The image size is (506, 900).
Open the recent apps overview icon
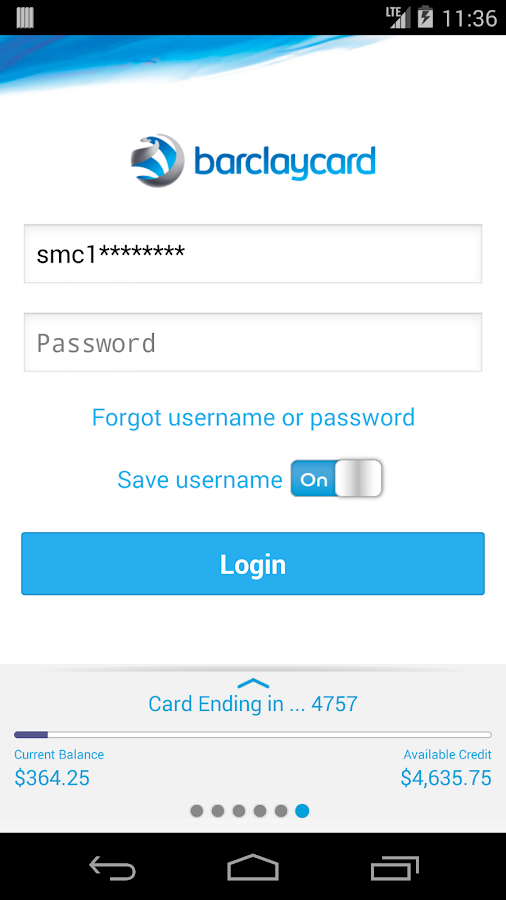point(394,867)
